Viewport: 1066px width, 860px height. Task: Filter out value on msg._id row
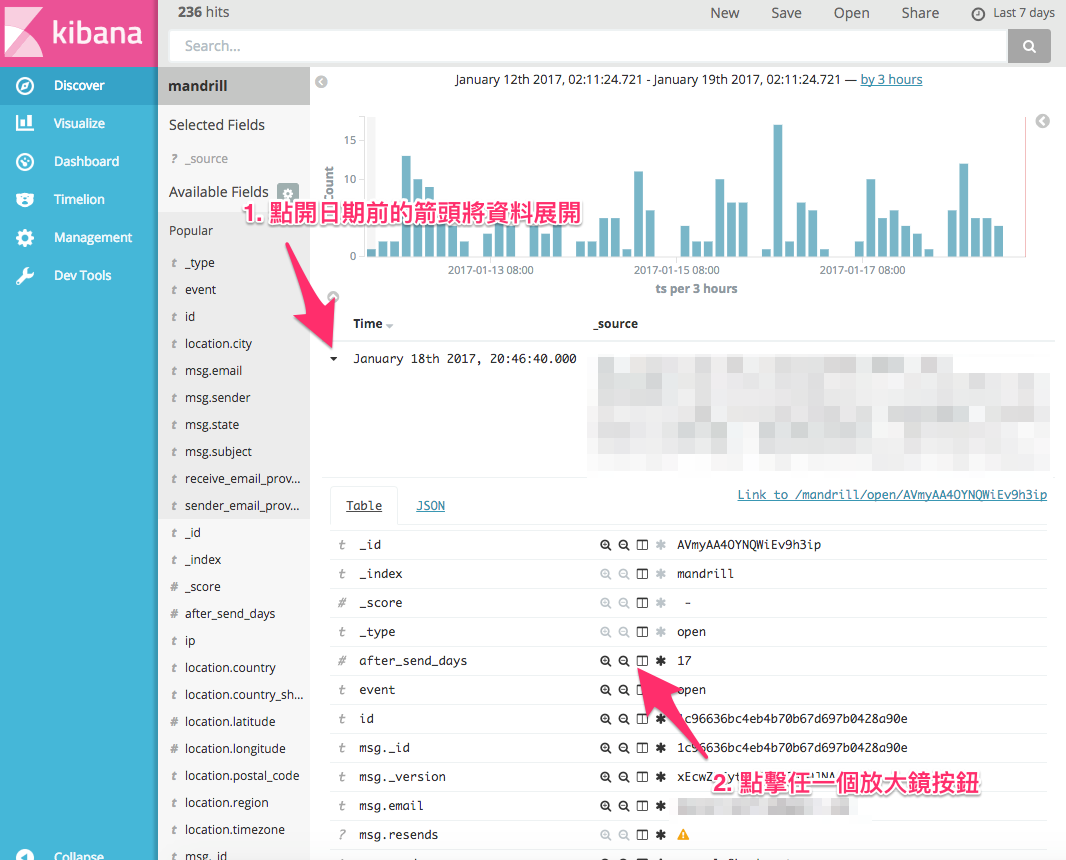(623, 748)
